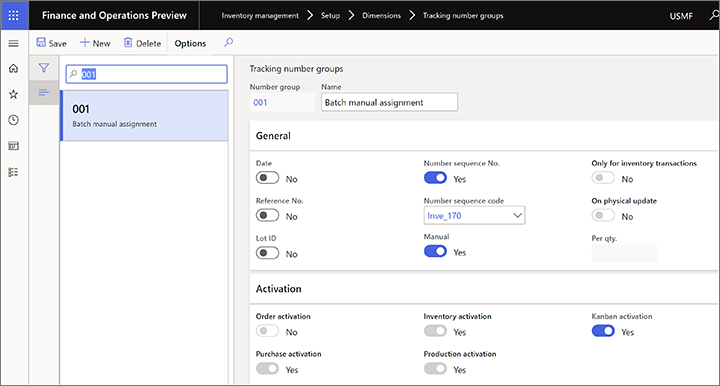This screenshot has height=386, width=720.
Task: Toggle Number sequence No. switch
Action: (435, 178)
